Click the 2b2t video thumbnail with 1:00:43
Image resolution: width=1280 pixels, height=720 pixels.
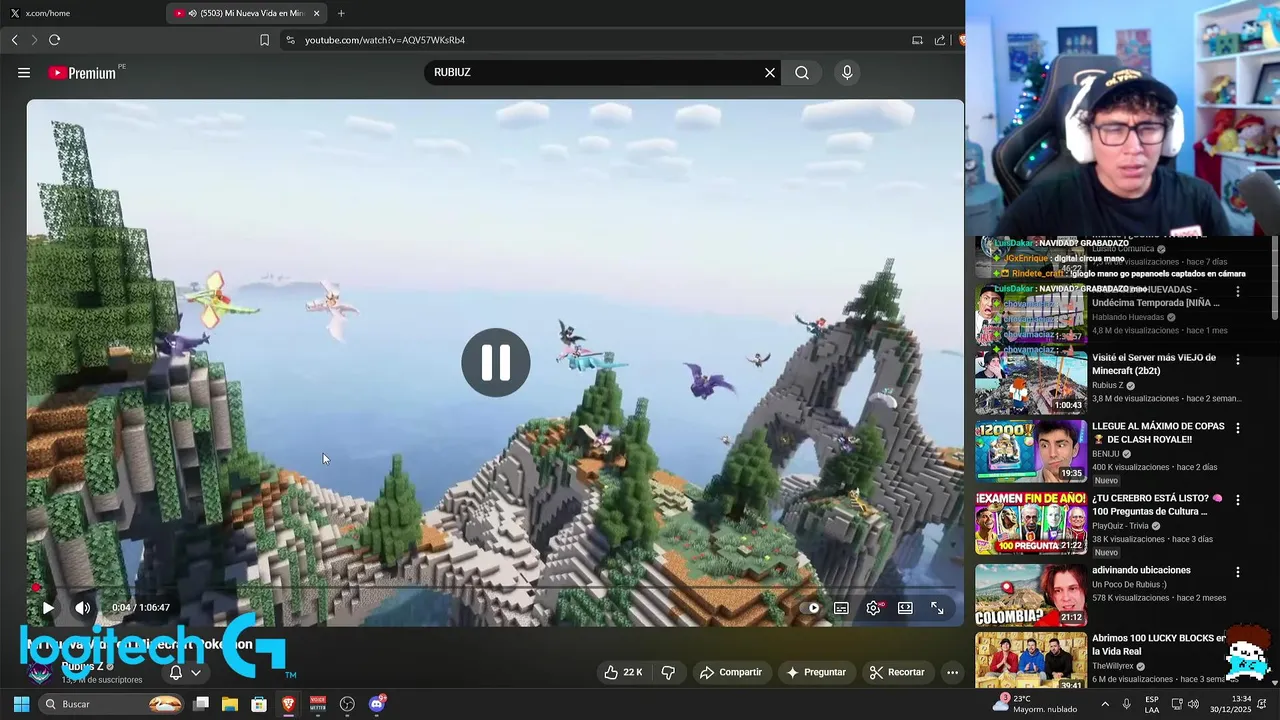tap(1031, 382)
